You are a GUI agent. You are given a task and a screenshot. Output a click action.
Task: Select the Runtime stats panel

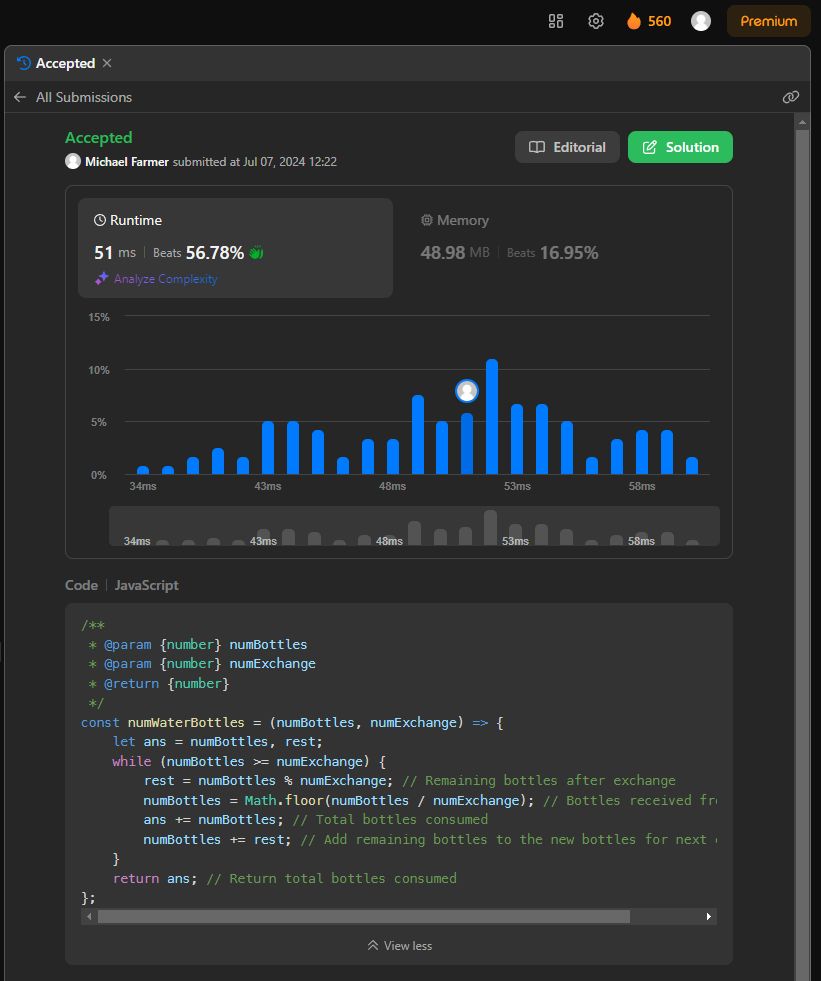(235, 247)
